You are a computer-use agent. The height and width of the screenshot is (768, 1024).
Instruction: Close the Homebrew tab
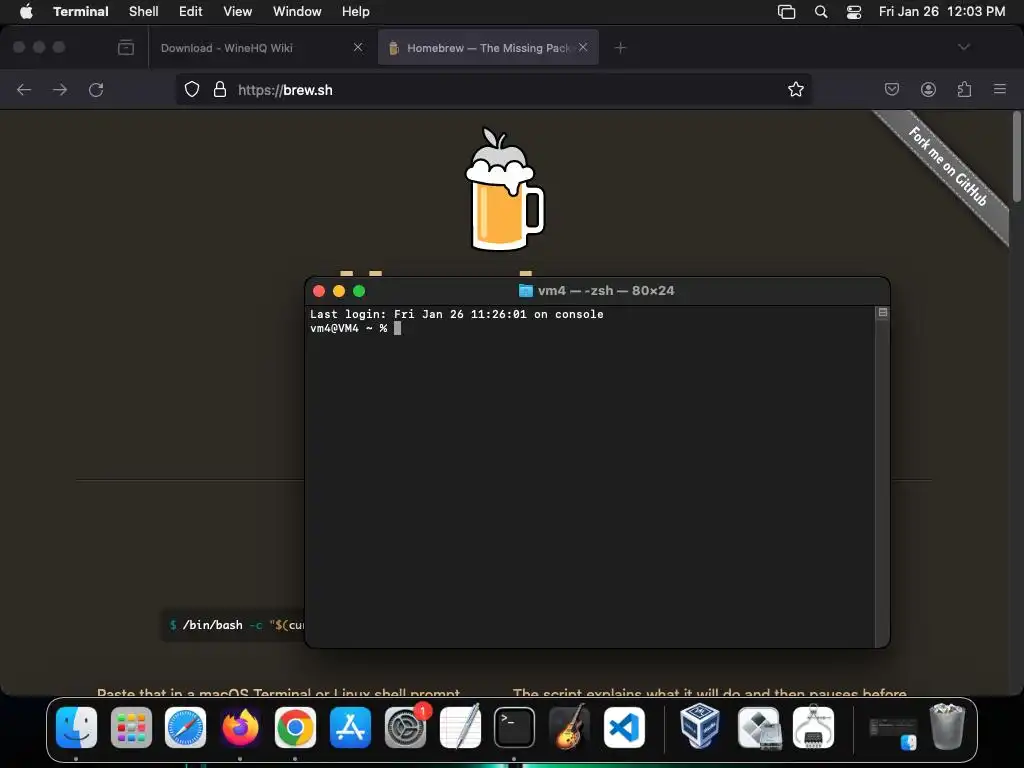point(583,47)
